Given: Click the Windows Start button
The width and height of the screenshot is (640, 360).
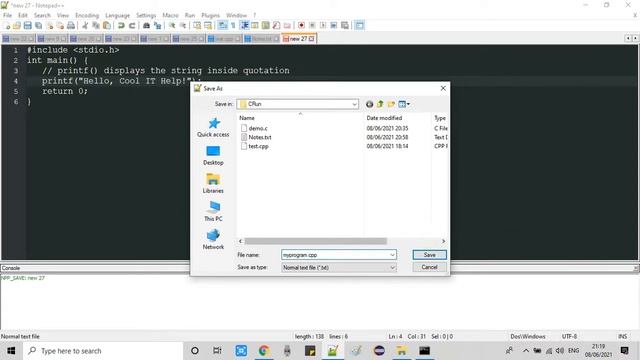Looking at the screenshot, I should click(x=11, y=351).
